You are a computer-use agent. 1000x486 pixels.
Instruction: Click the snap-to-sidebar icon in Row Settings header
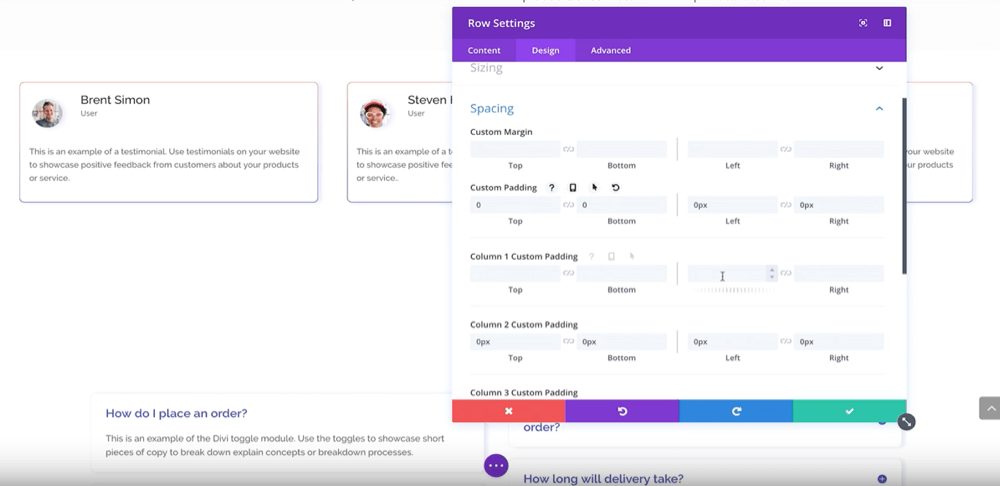(x=887, y=23)
